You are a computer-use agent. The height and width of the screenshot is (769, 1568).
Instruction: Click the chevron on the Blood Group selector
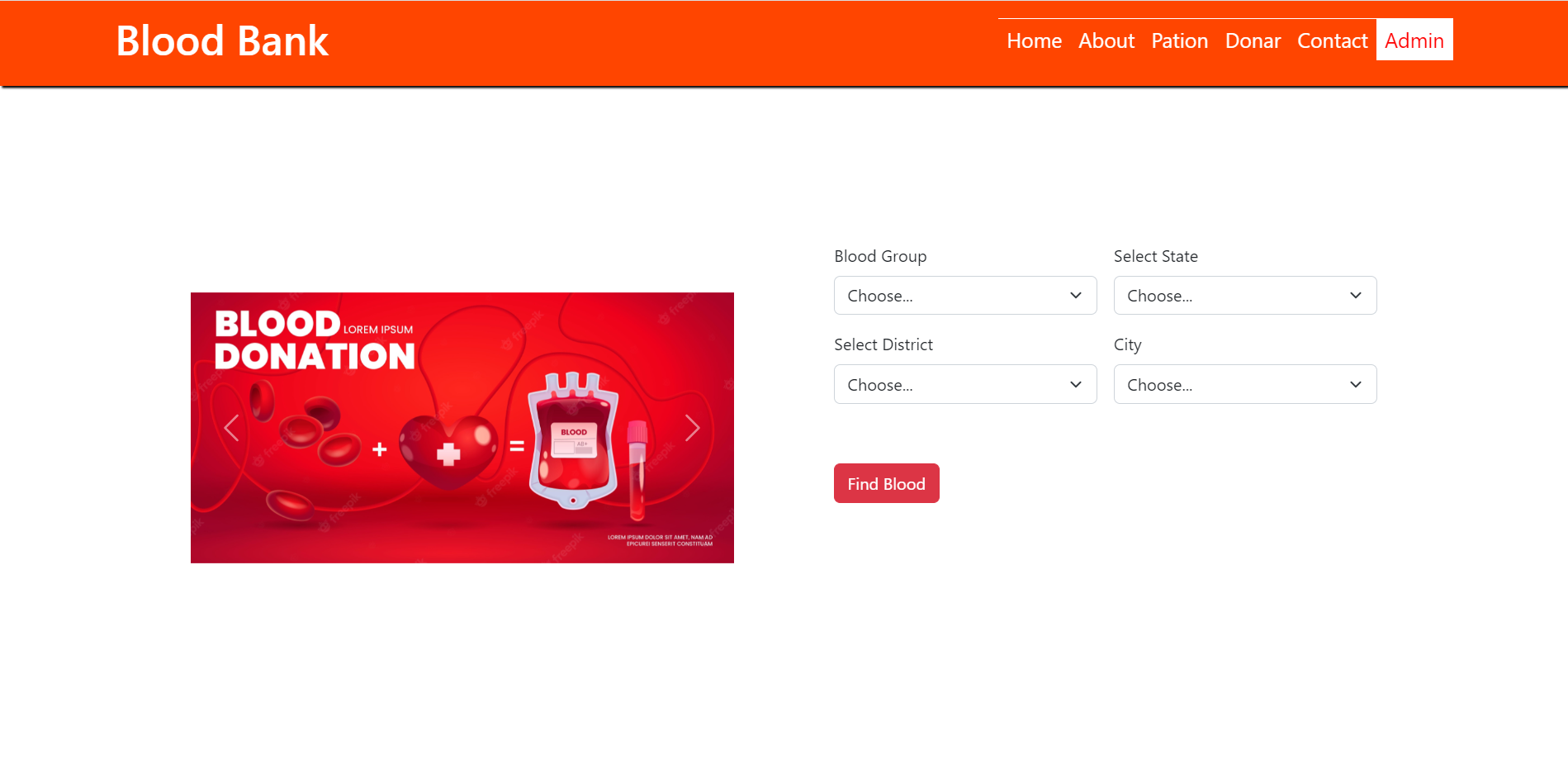coord(1075,295)
